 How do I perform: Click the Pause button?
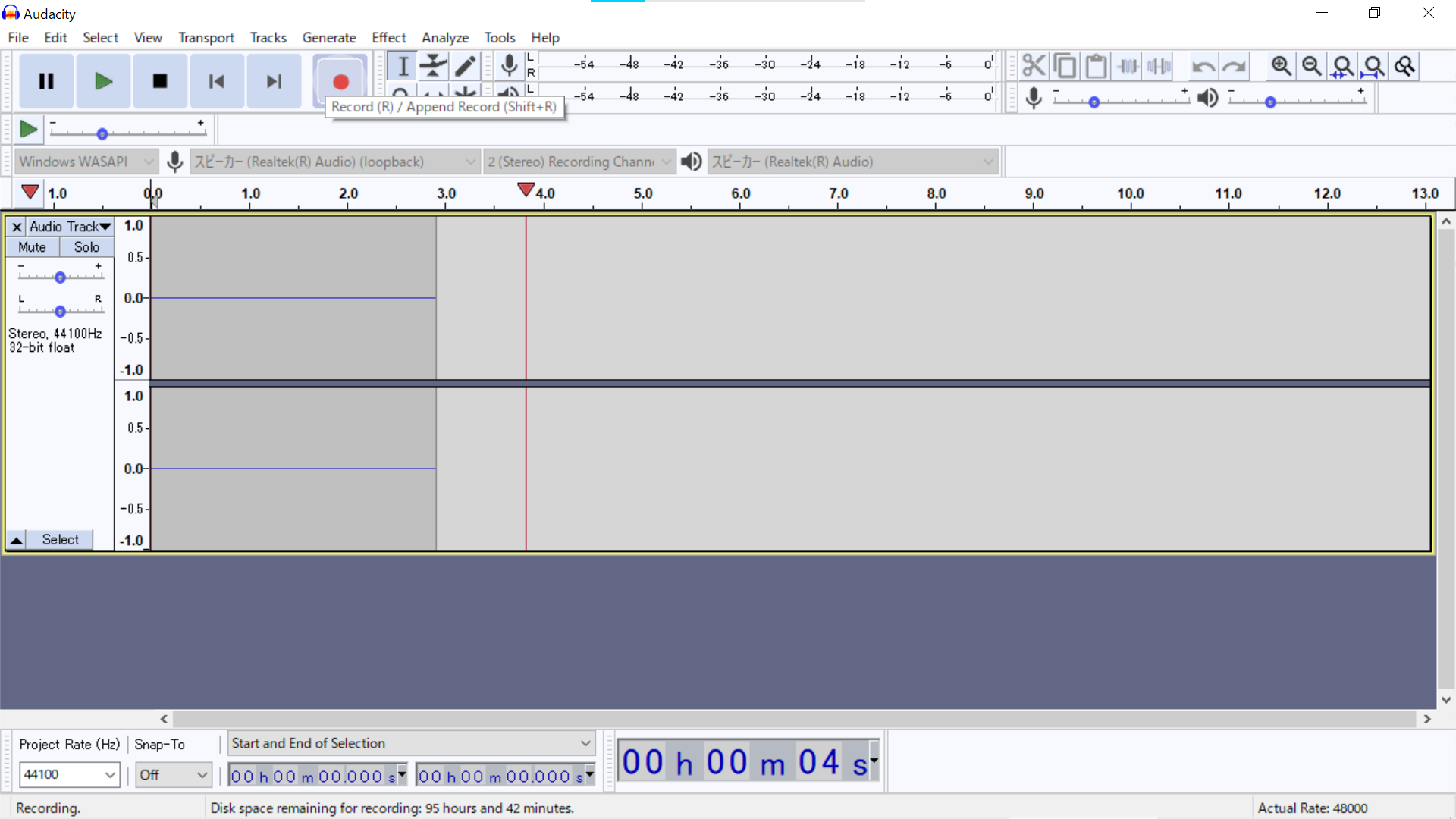click(x=46, y=81)
